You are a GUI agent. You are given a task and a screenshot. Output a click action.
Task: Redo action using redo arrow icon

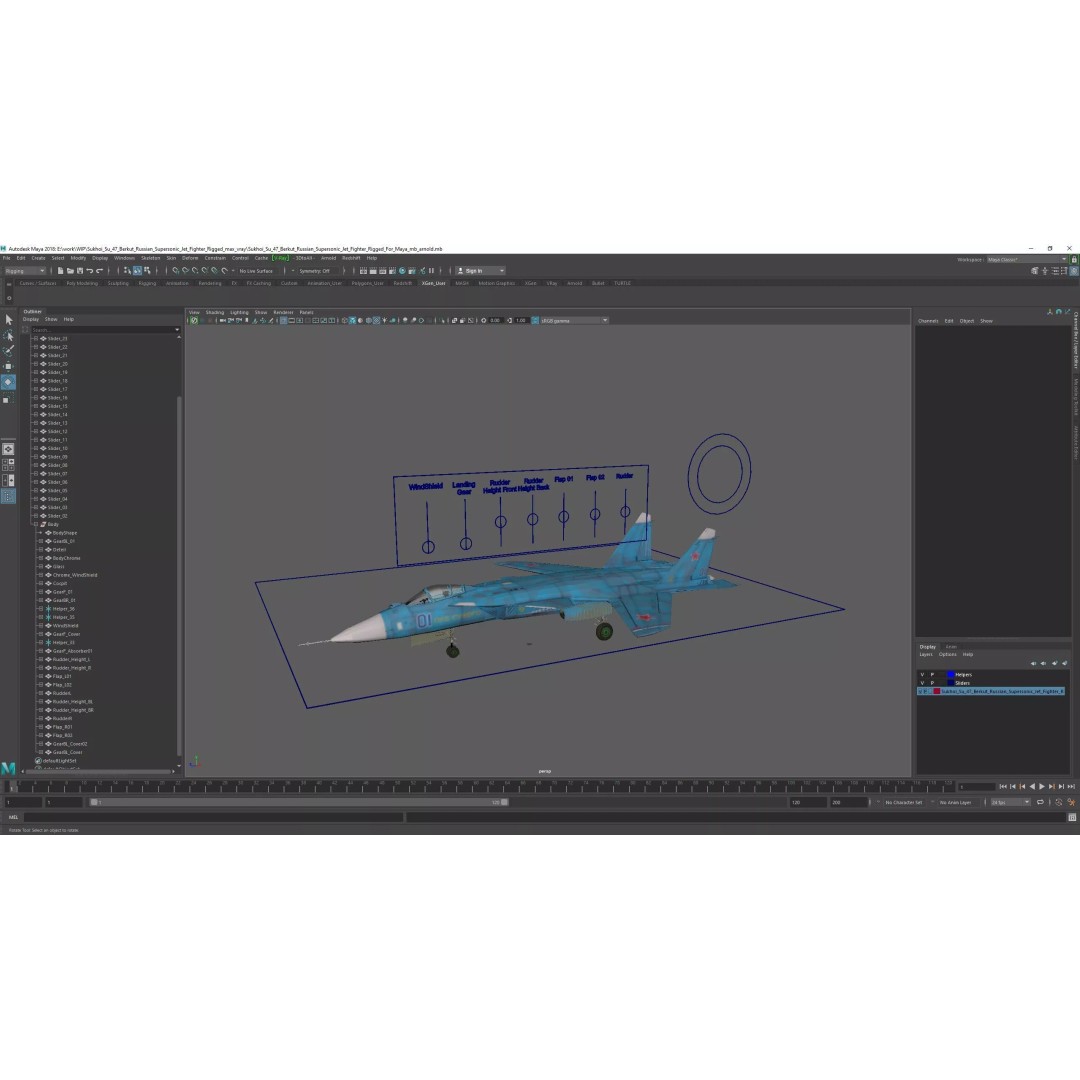[x=99, y=271]
